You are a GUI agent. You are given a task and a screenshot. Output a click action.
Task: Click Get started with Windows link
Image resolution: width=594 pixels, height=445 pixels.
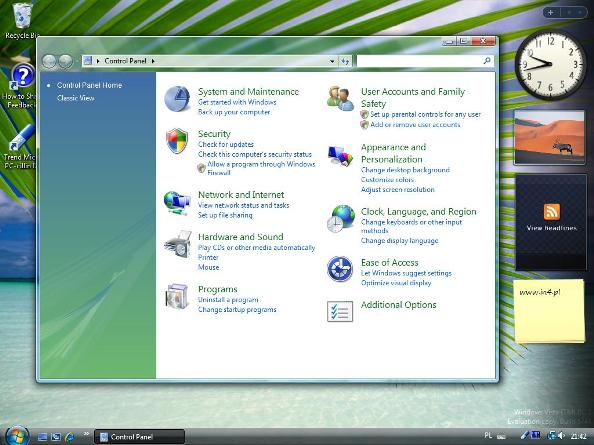pyautogui.click(x=237, y=102)
